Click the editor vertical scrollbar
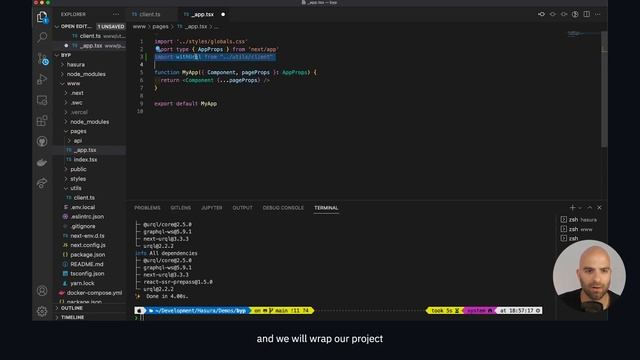The image size is (640, 360). (x=604, y=90)
